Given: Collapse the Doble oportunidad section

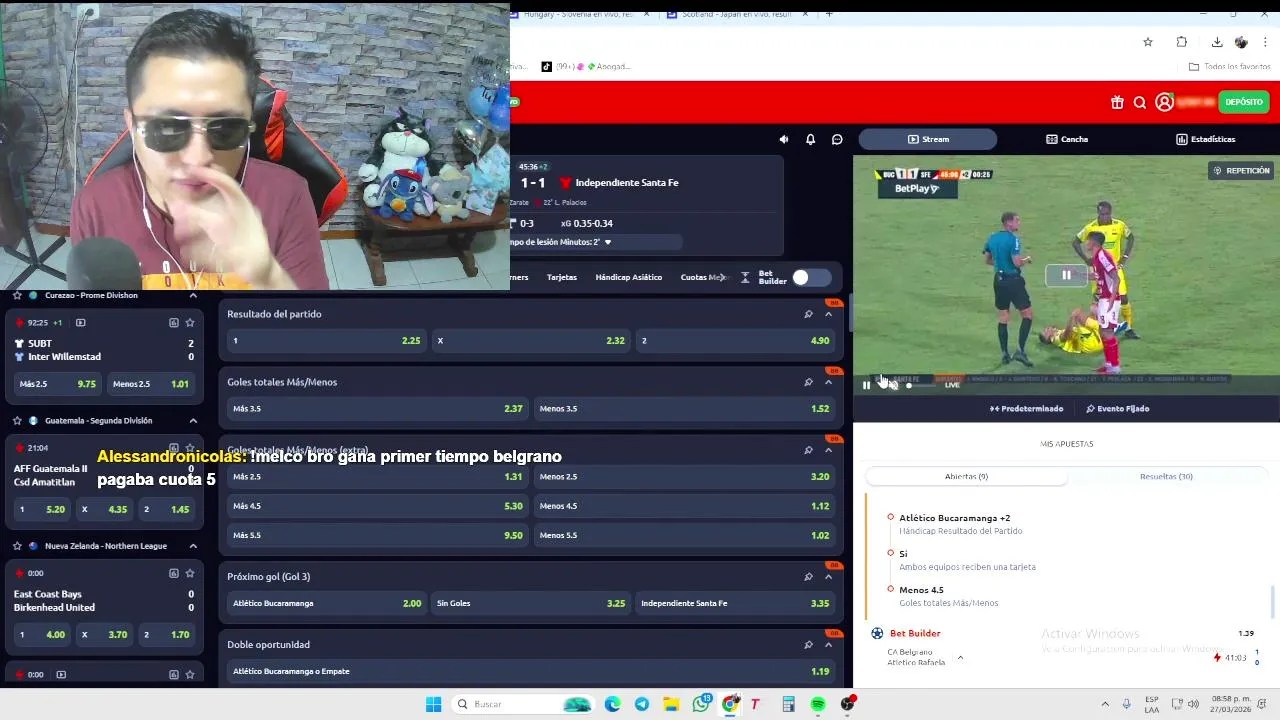Looking at the screenshot, I should (x=828, y=645).
